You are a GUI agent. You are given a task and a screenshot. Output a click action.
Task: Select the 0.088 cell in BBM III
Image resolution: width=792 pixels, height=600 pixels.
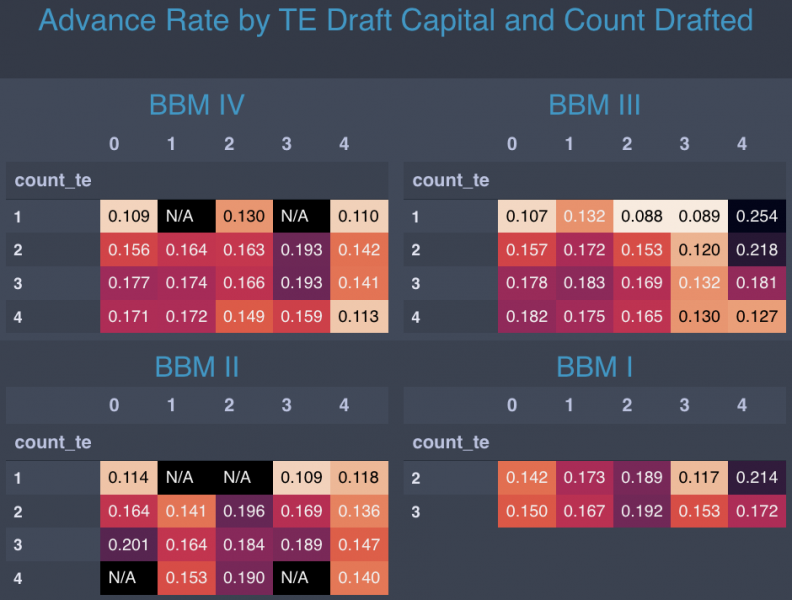641,217
